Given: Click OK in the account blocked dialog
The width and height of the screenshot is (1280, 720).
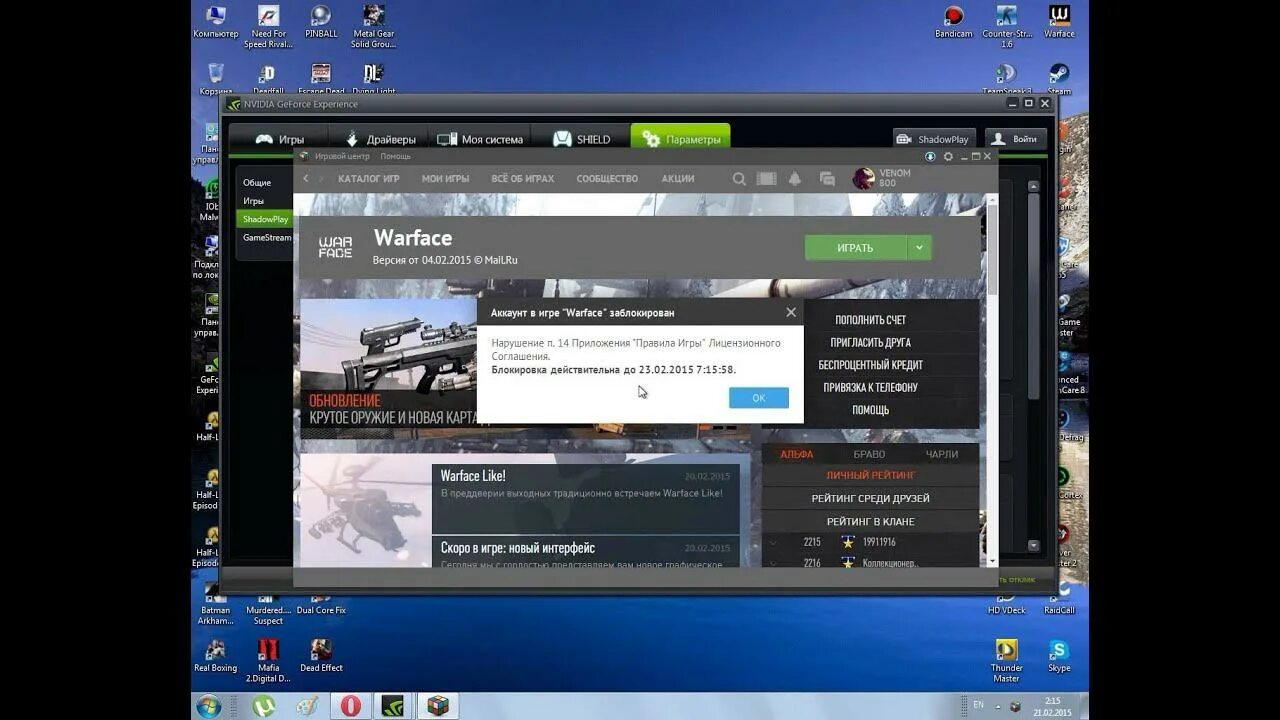Looking at the screenshot, I should pos(758,397).
